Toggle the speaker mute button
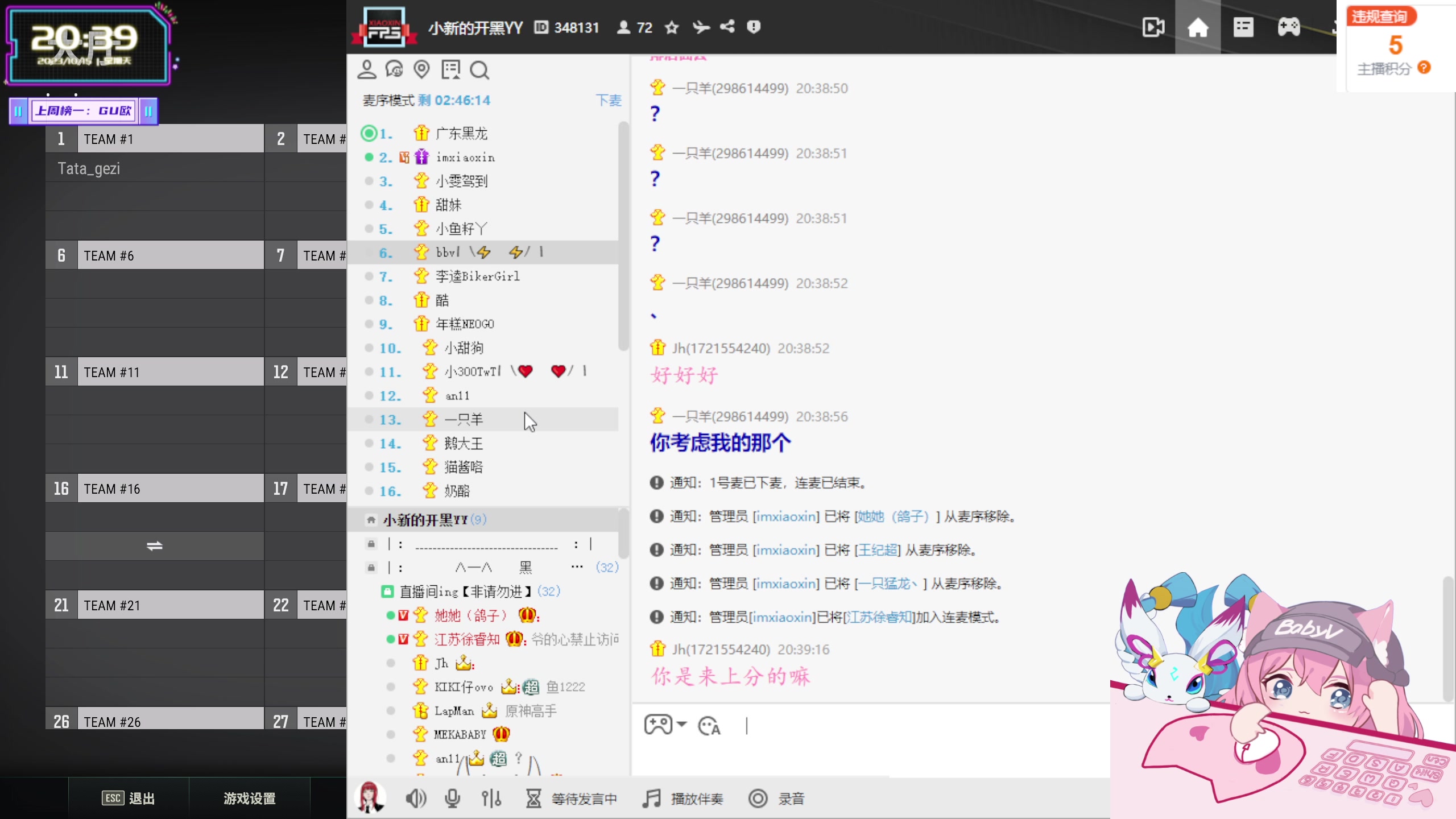 [416, 799]
